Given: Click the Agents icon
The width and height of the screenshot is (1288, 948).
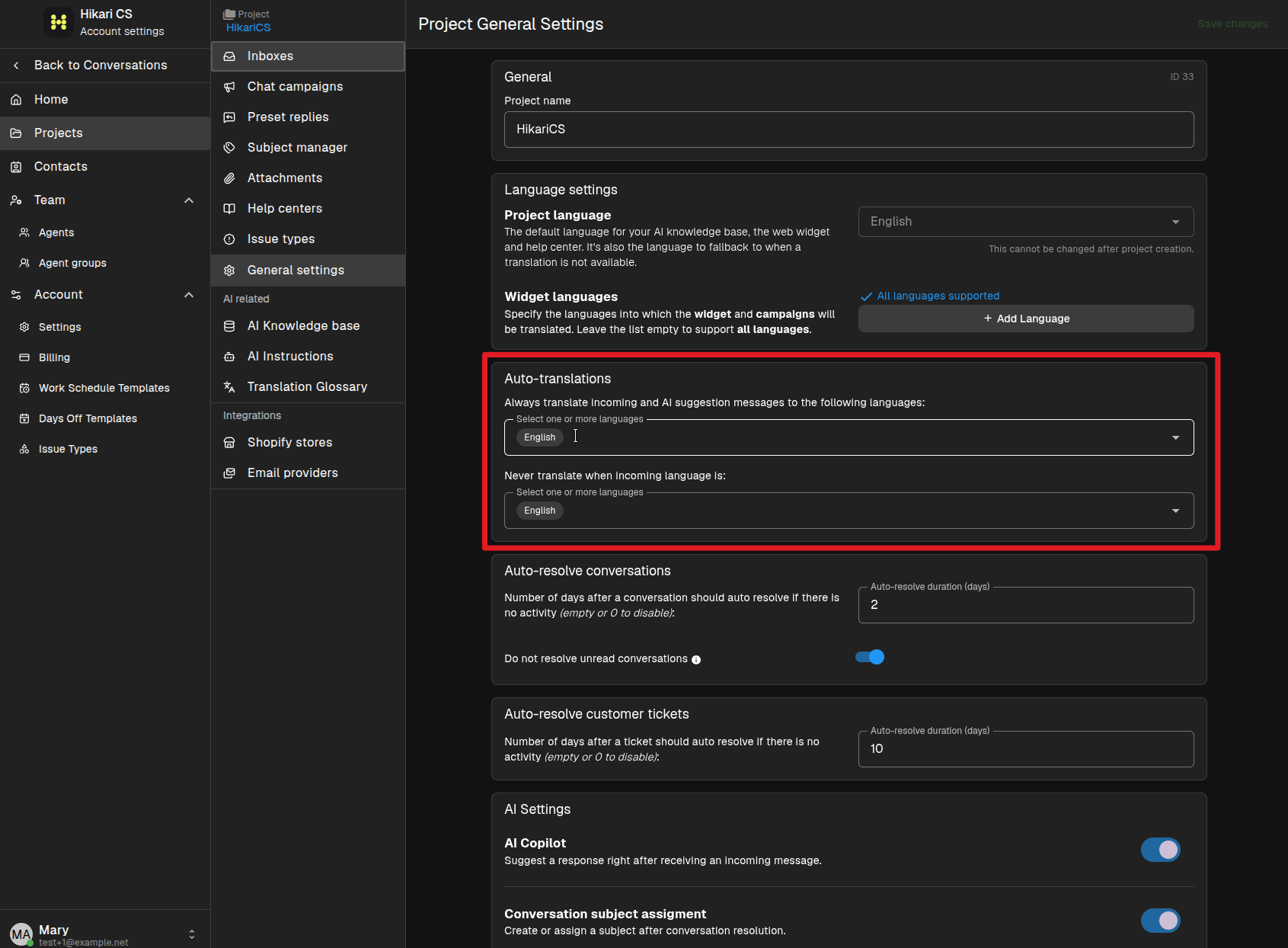Looking at the screenshot, I should 24,232.
